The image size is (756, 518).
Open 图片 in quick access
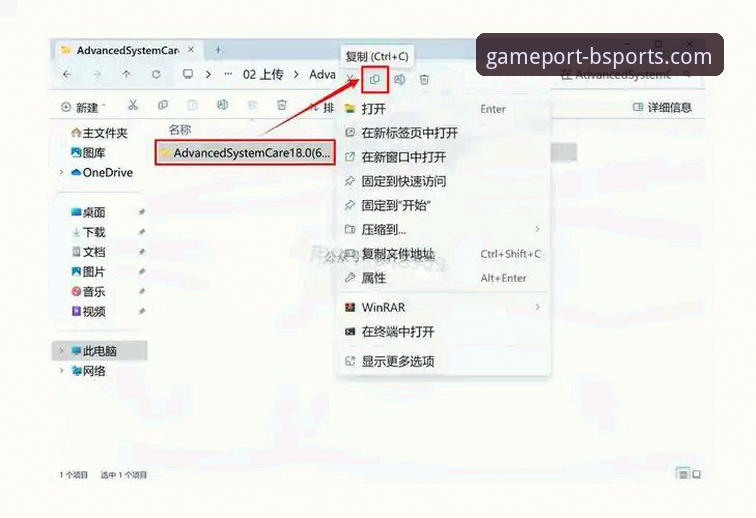pyautogui.click(x=88, y=272)
